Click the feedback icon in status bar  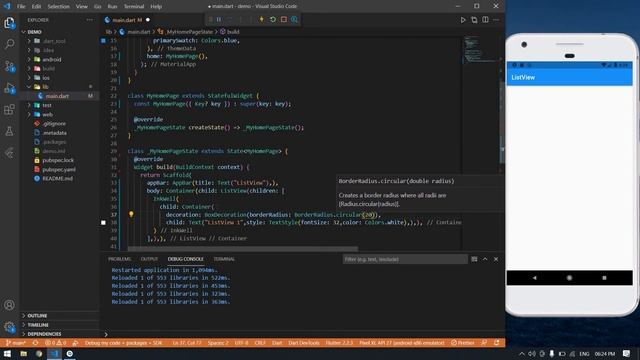pyautogui.click(x=484, y=343)
